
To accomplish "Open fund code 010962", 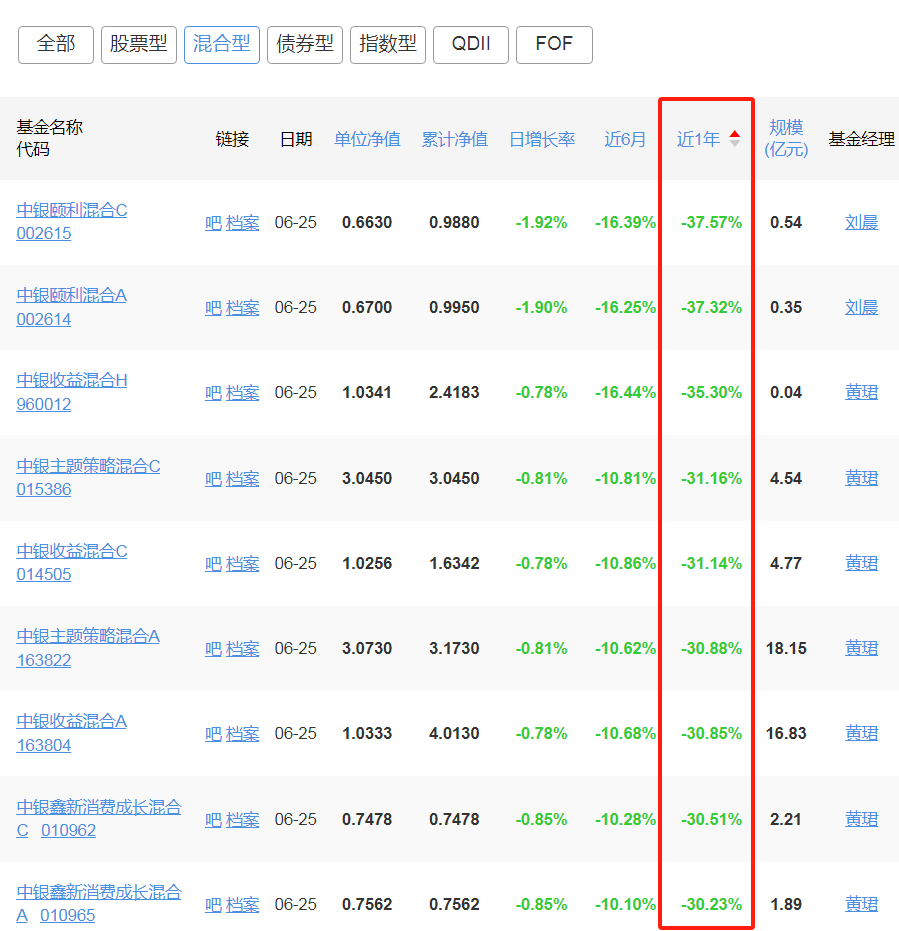I will click(x=68, y=830).
